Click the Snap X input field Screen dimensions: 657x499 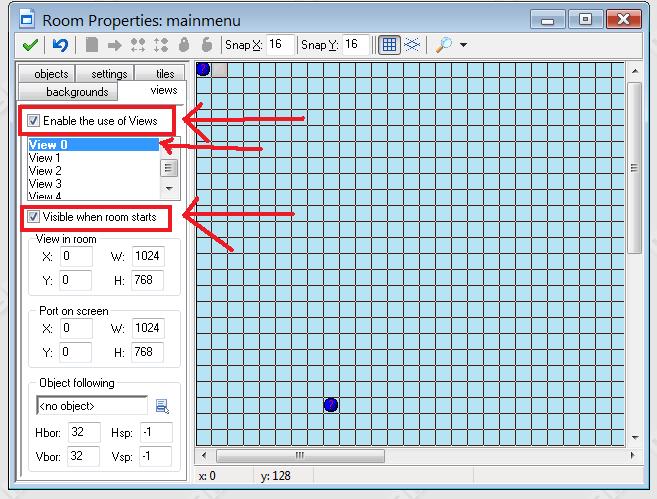pos(280,45)
